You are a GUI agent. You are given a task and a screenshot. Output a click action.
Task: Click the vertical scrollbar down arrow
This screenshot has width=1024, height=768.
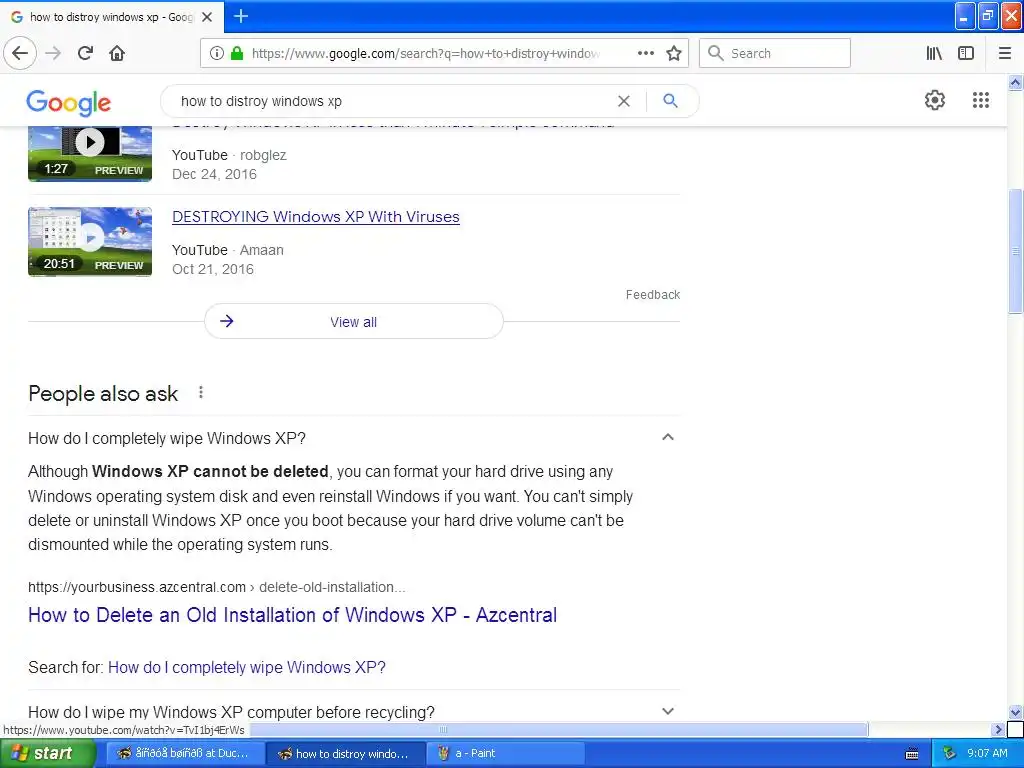(x=1015, y=712)
